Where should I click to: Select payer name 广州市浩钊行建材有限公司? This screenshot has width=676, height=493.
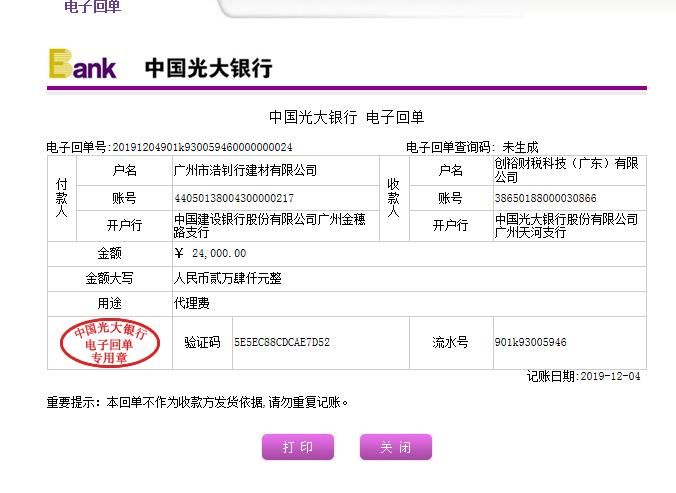click(x=245, y=170)
